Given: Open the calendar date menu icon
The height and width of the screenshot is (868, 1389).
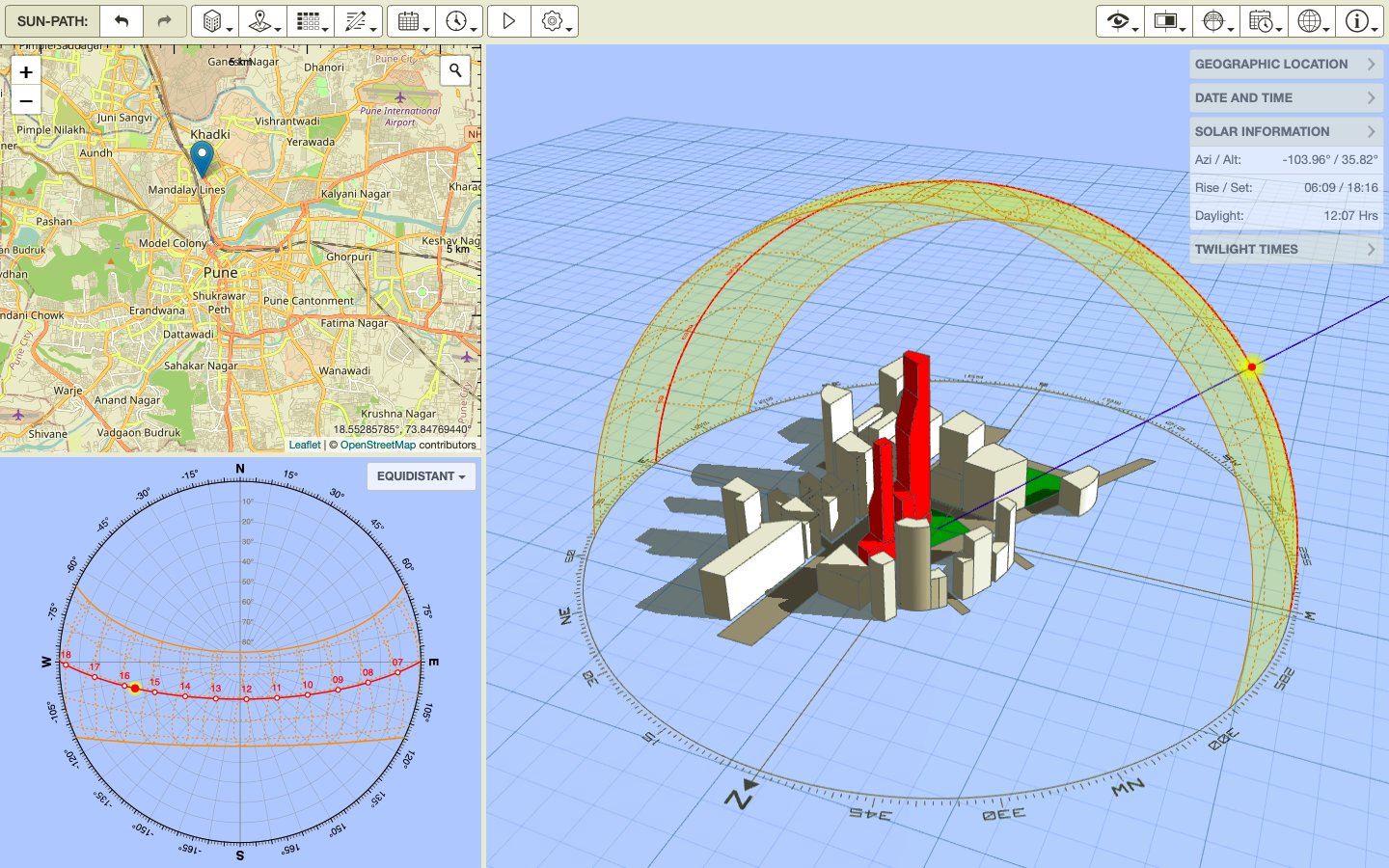Looking at the screenshot, I should (x=411, y=21).
